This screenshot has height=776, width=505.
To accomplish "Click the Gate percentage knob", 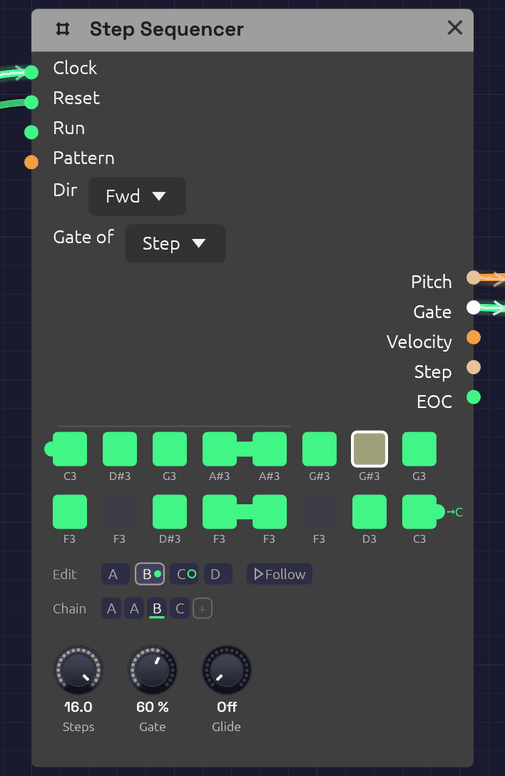I will [152, 670].
